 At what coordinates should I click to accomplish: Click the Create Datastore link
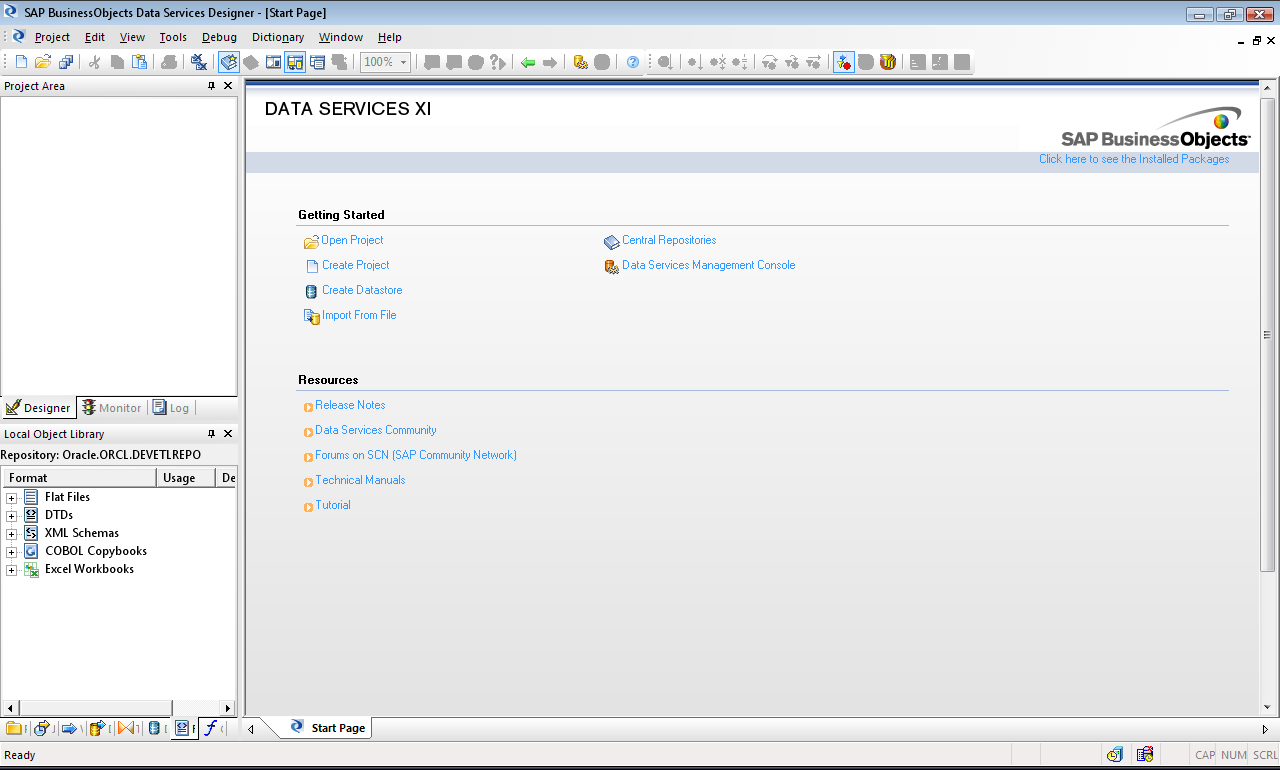click(x=362, y=290)
